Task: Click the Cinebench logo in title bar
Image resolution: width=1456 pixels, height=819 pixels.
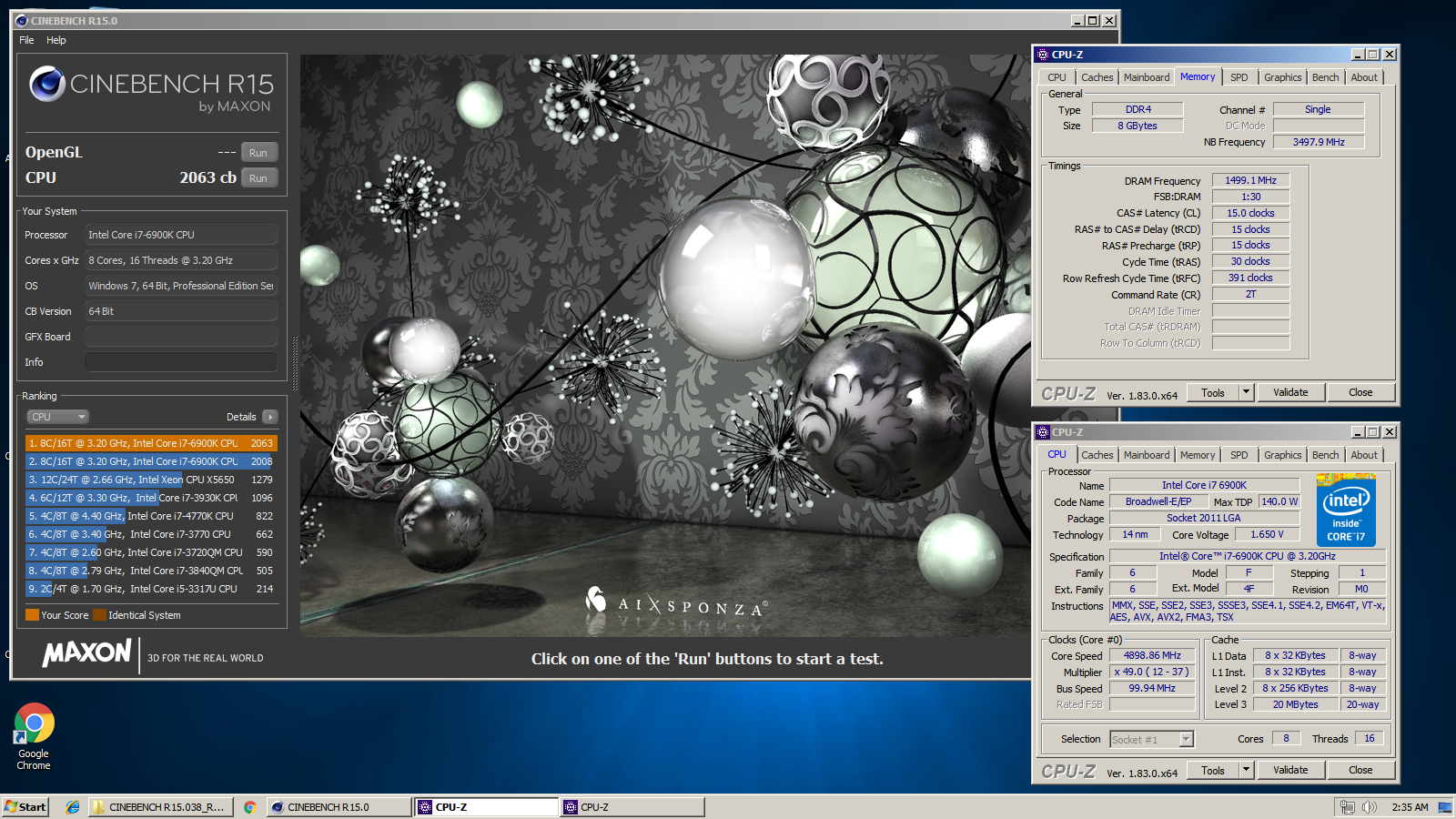Action: [x=22, y=20]
